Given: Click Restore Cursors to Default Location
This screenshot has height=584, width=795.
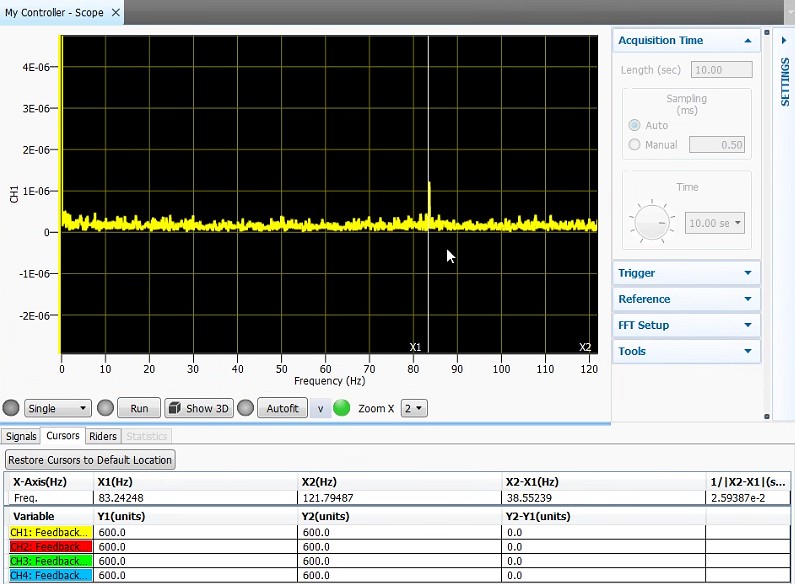Looking at the screenshot, I should (x=90, y=460).
